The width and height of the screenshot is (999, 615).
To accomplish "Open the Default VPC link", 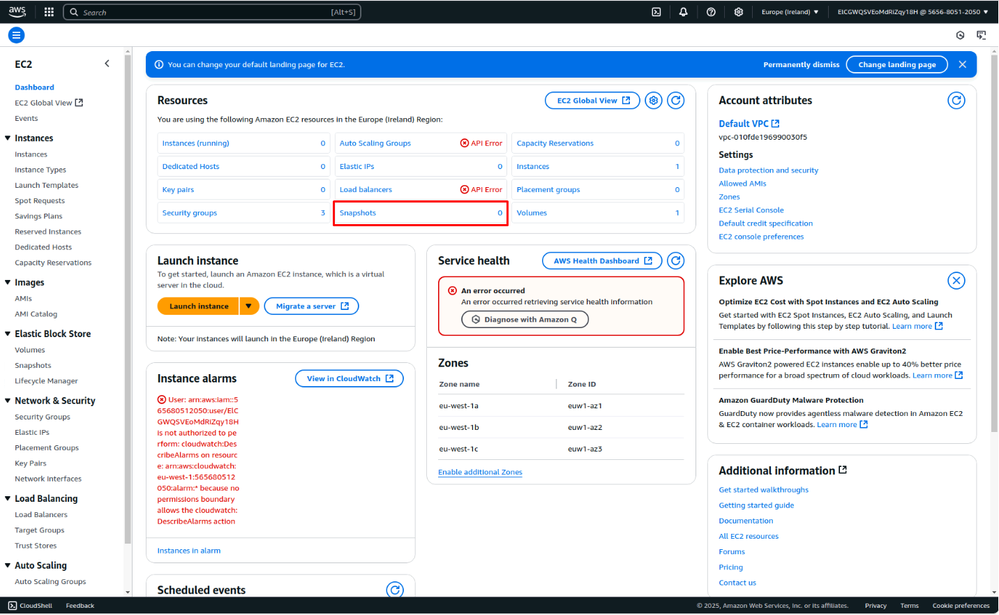I will pos(749,124).
